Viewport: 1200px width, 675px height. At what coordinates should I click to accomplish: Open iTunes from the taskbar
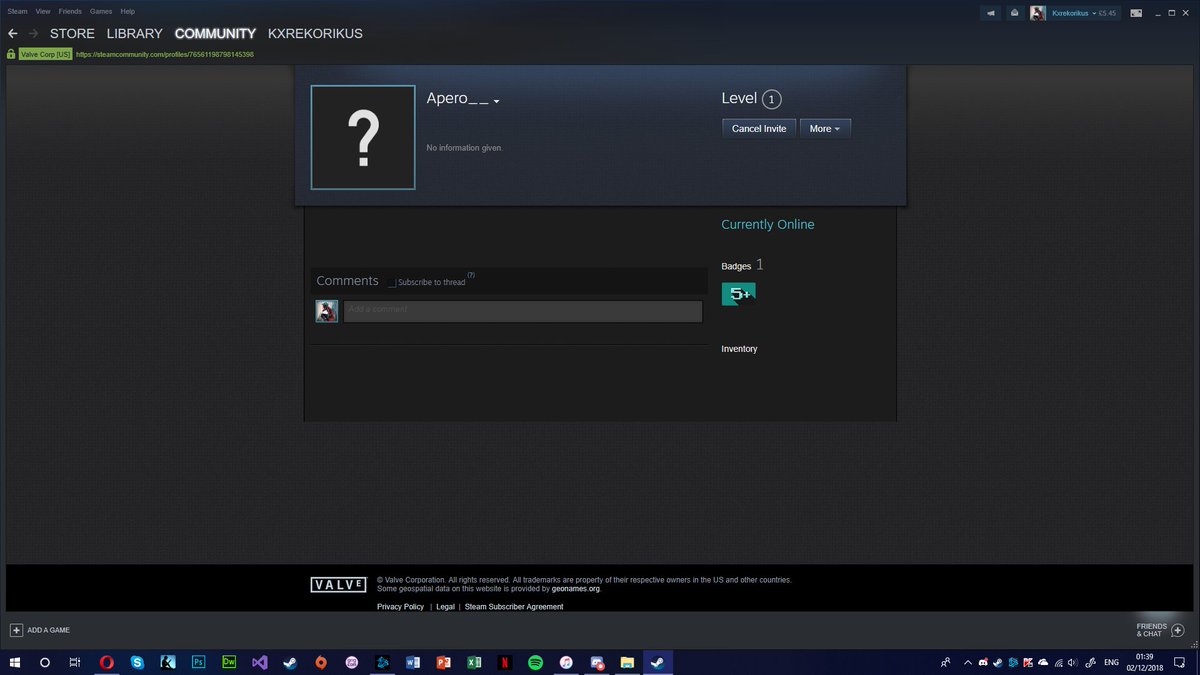[566, 662]
